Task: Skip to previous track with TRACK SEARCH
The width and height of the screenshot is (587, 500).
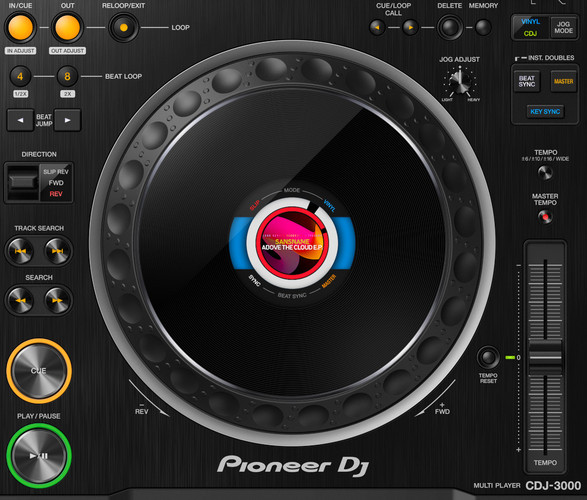Action: [x=20, y=251]
